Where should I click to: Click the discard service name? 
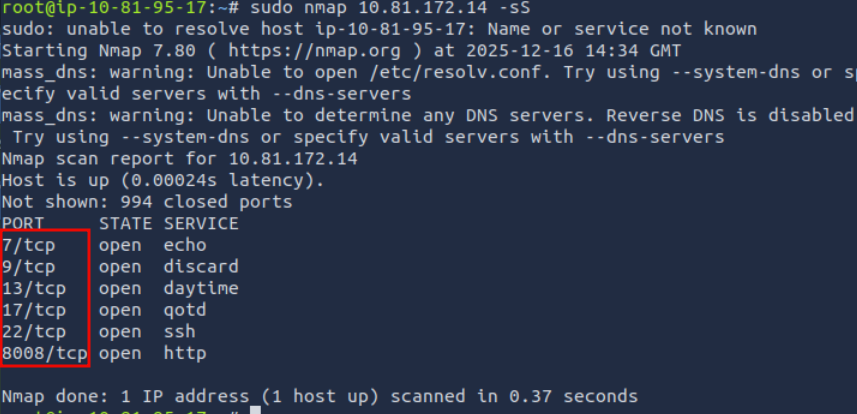point(201,267)
